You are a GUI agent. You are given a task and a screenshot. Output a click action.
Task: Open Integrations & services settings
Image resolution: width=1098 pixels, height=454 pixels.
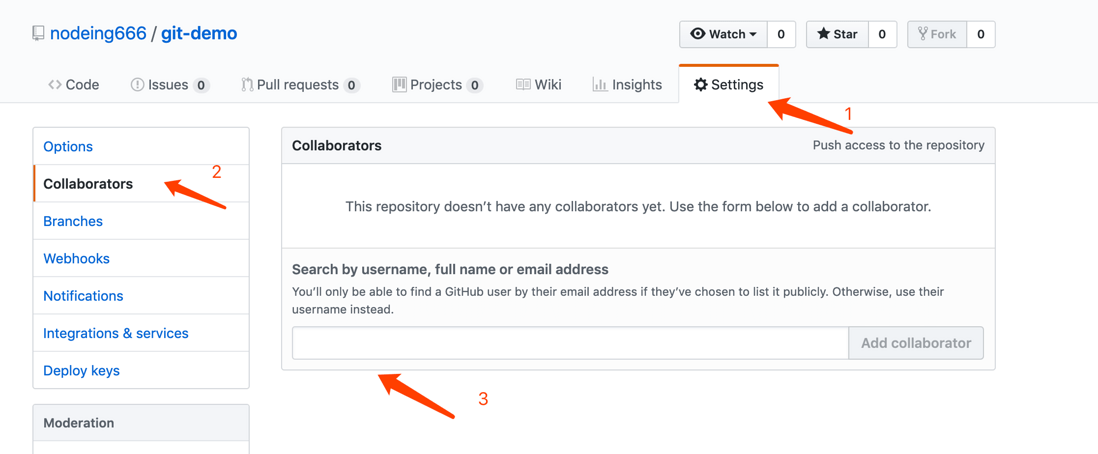tap(141, 333)
